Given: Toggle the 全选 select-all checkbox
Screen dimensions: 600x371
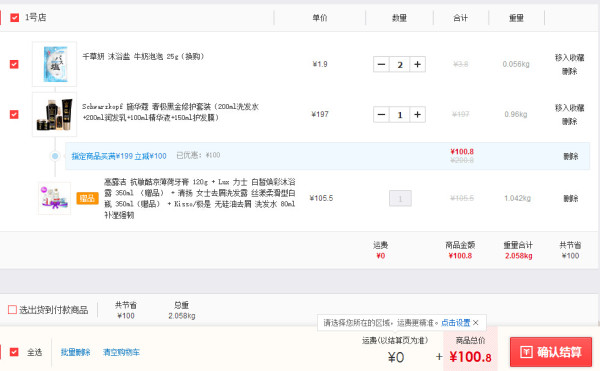Looking at the screenshot, I should (14, 352).
